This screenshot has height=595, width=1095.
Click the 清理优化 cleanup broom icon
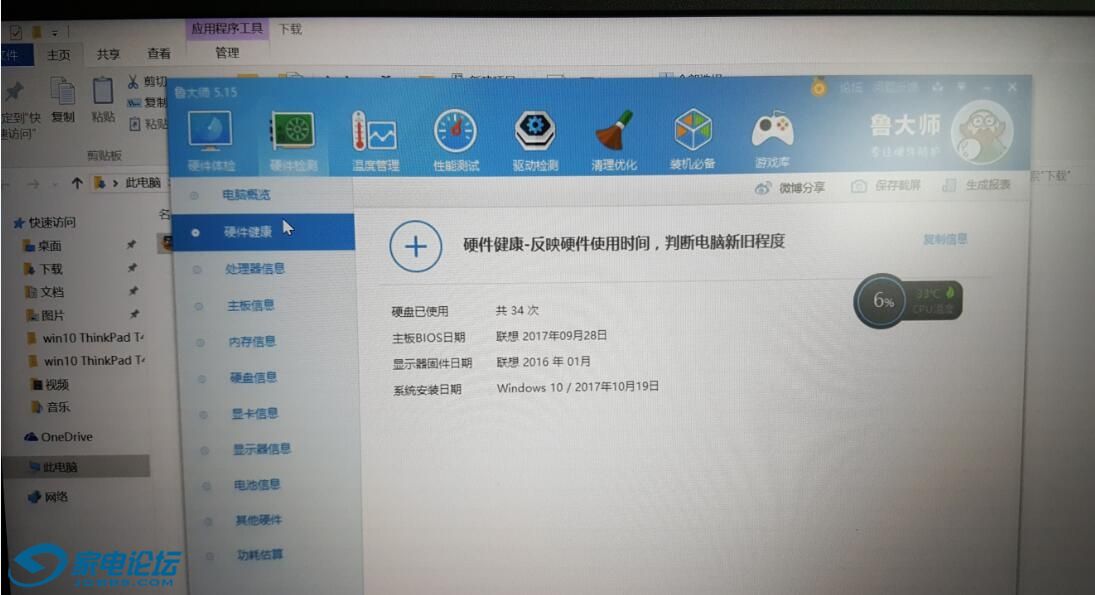pyautogui.click(x=613, y=135)
